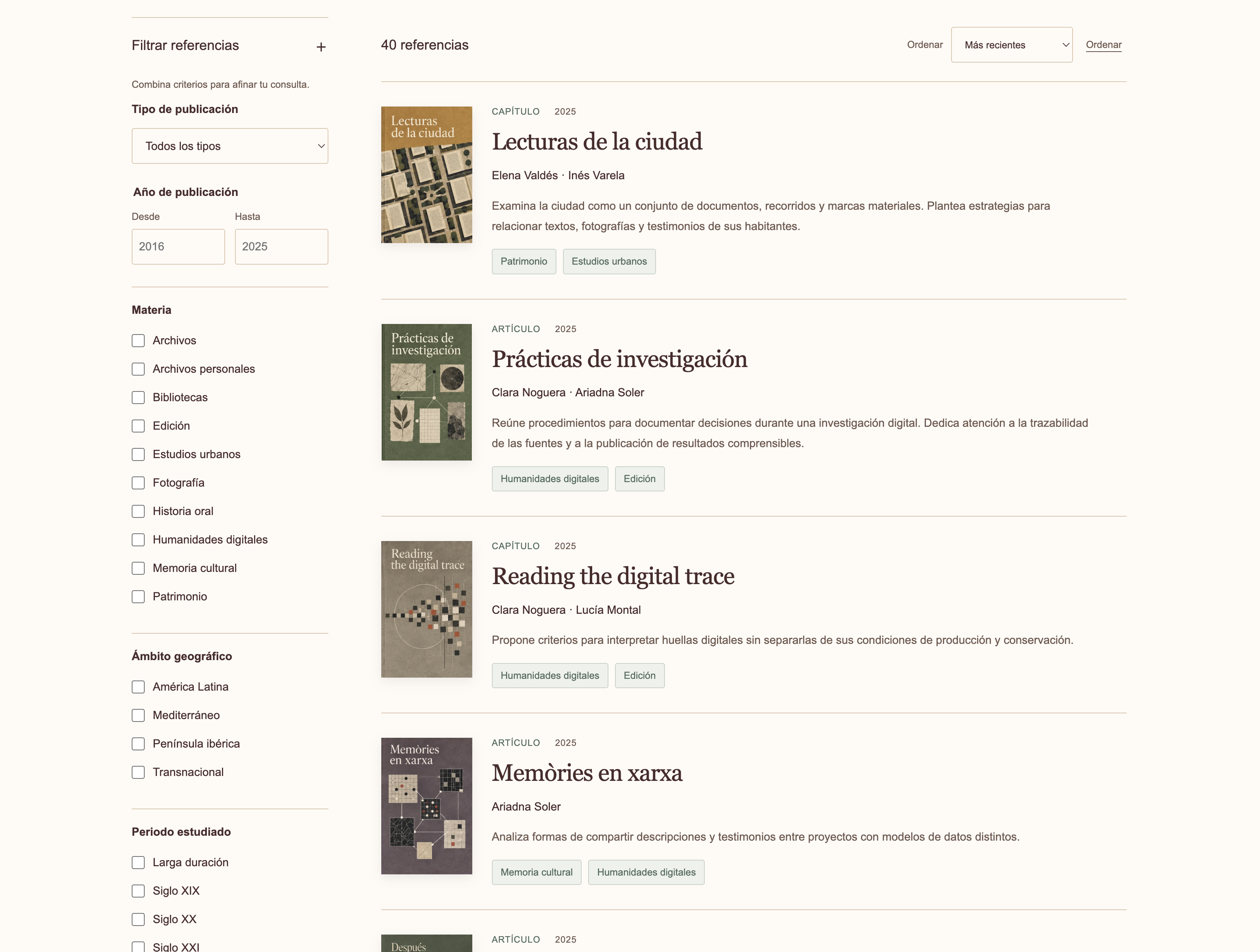This screenshot has height=952, width=1260.
Task: Check the Península ibérica checkbox
Action: 138,744
